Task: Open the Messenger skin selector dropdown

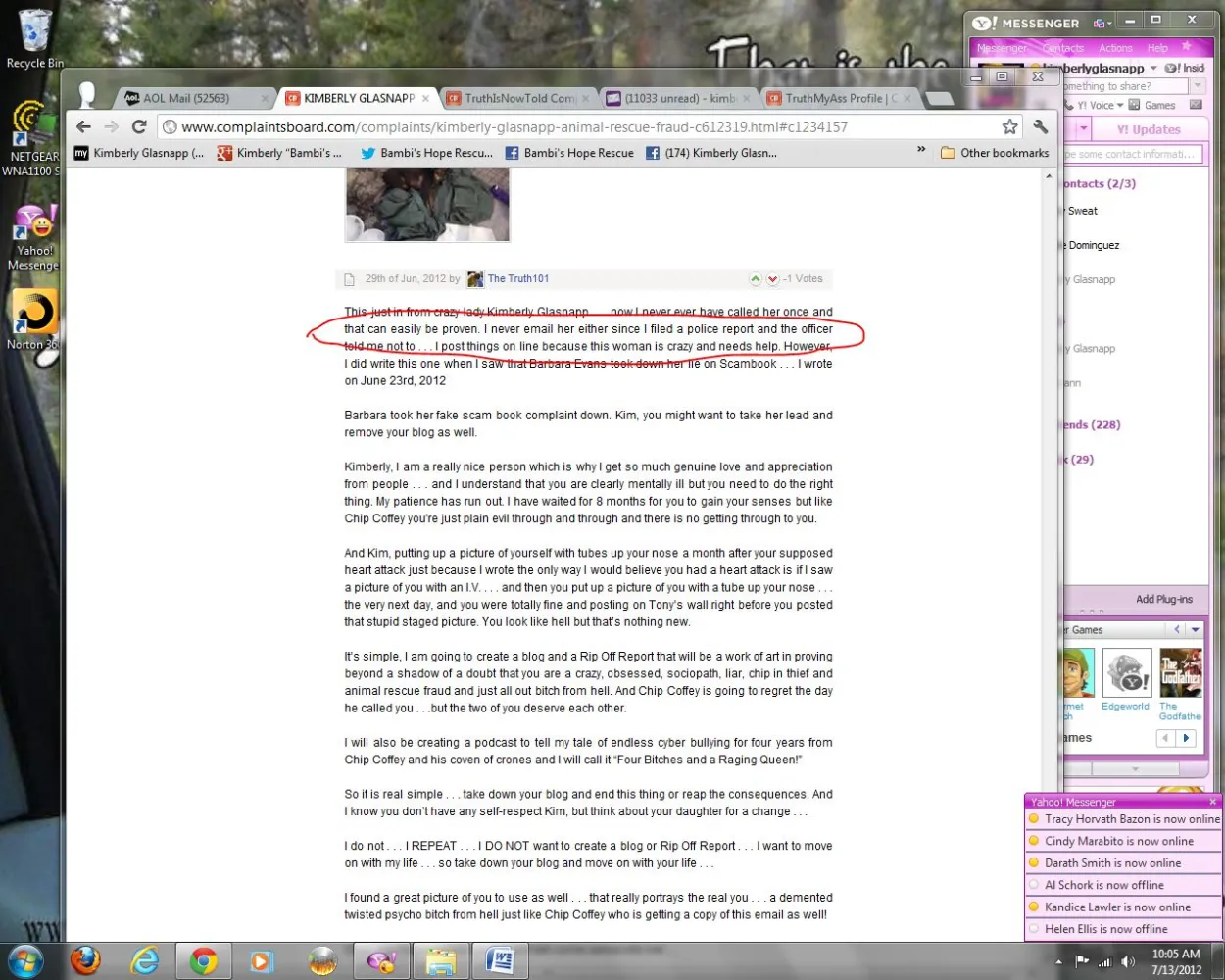Action: pyautogui.click(x=1102, y=23)
